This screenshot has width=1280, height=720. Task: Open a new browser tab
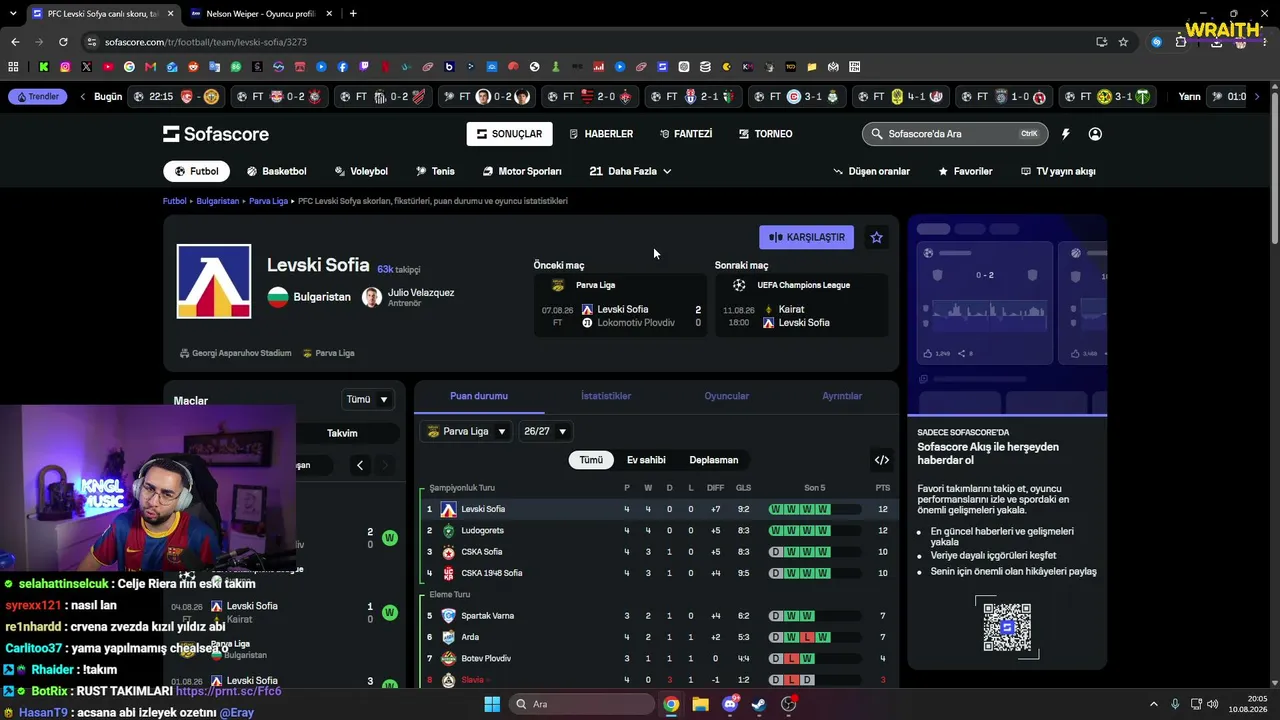(353, 14)
